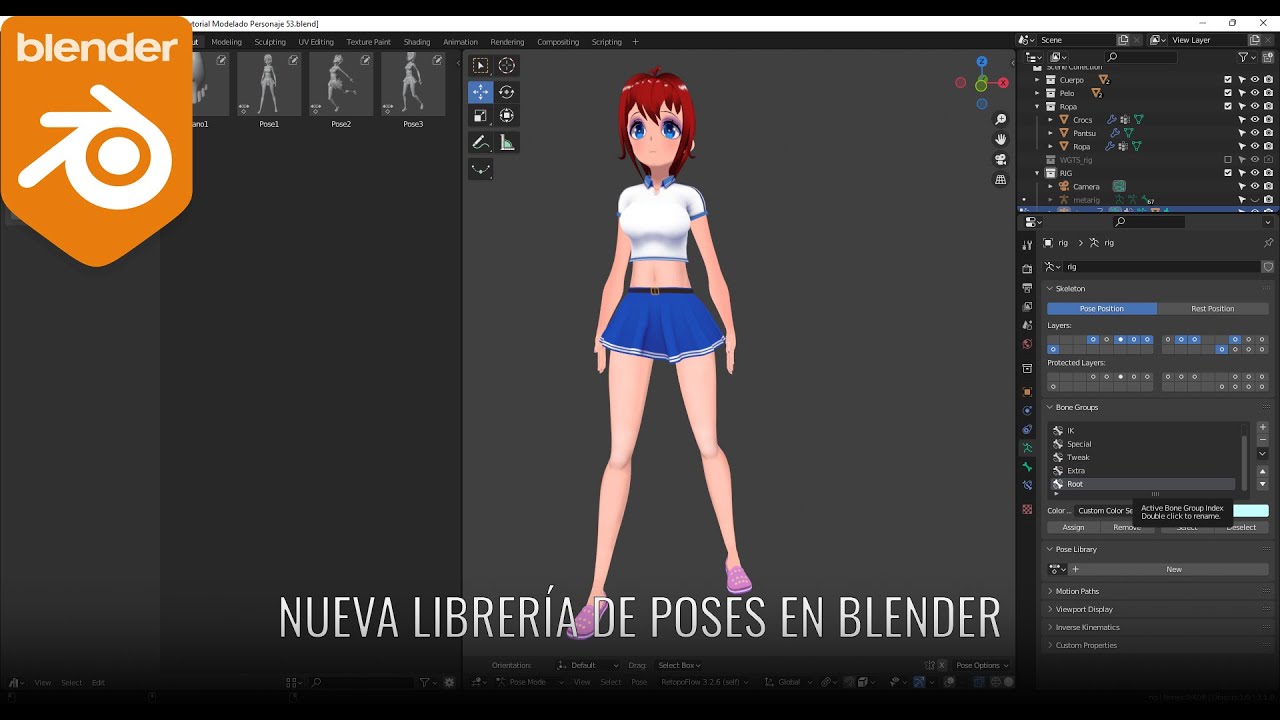
Task: Click New in Pose Library panel
Action: click(x=1174, y=570)
